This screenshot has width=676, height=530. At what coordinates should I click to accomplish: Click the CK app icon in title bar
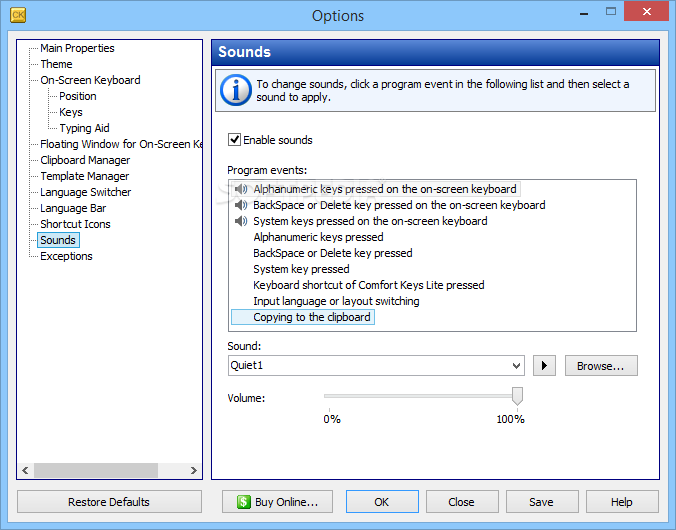(x=18, y=15)
